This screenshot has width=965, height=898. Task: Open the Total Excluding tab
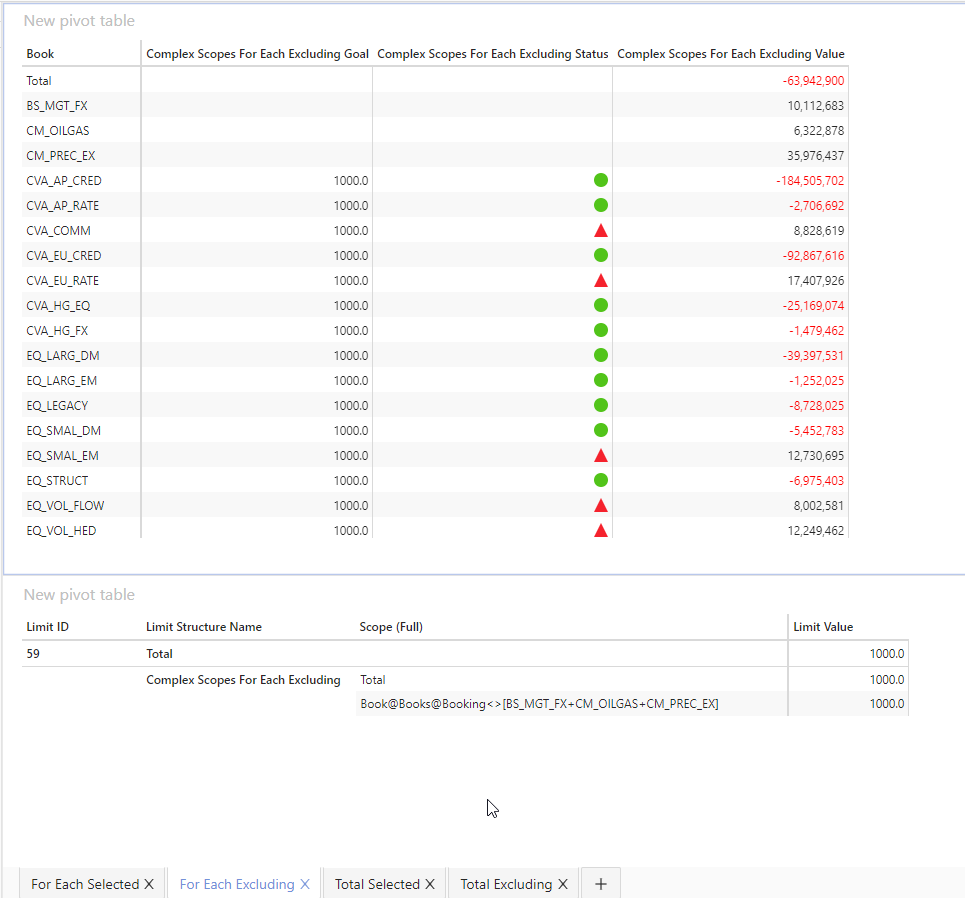pyautogui.click(x=505, y=884)
